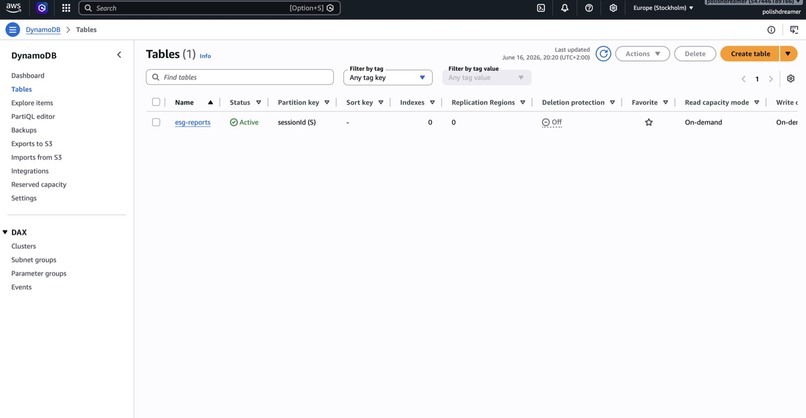
Task: Open Dashboard in the sidebar
Action: click(x=28, y=76)
